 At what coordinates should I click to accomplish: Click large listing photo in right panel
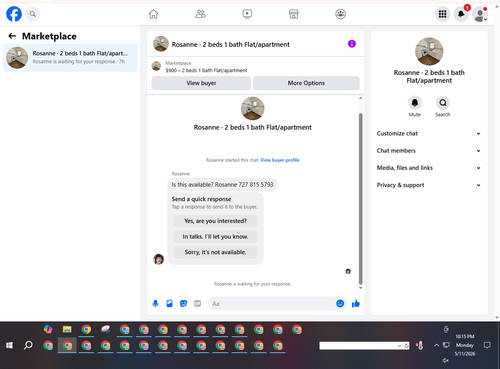click(x=429, y=51)
